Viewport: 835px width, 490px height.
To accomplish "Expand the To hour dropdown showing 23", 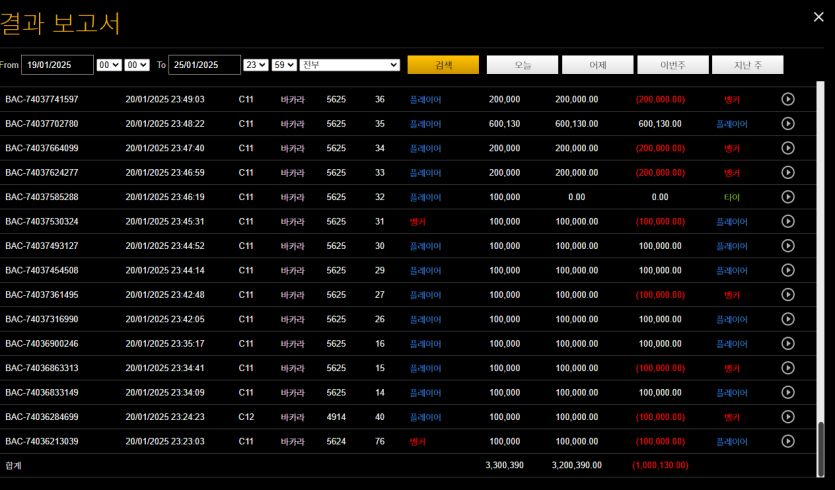I will [256, 65].
